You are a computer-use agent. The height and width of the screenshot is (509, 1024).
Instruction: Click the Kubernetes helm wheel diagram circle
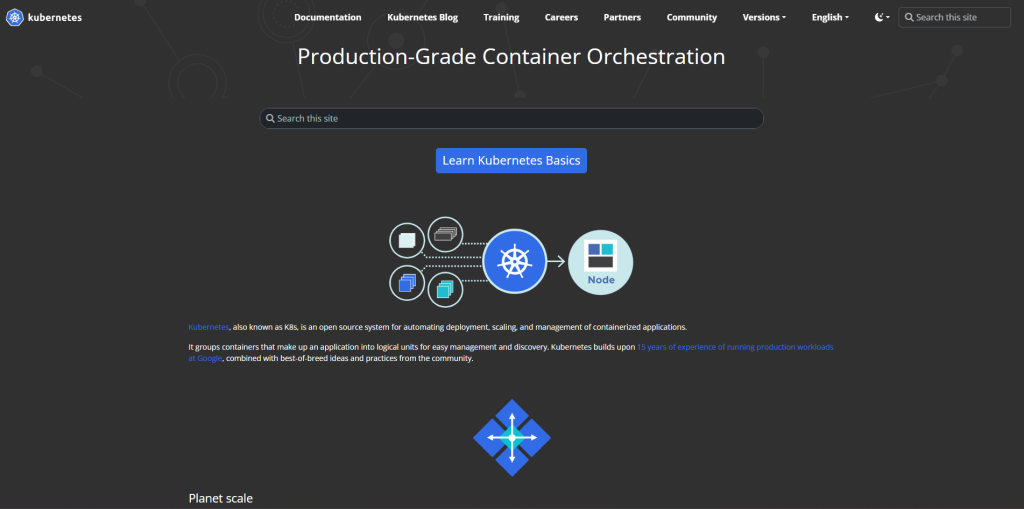[514, 261]
